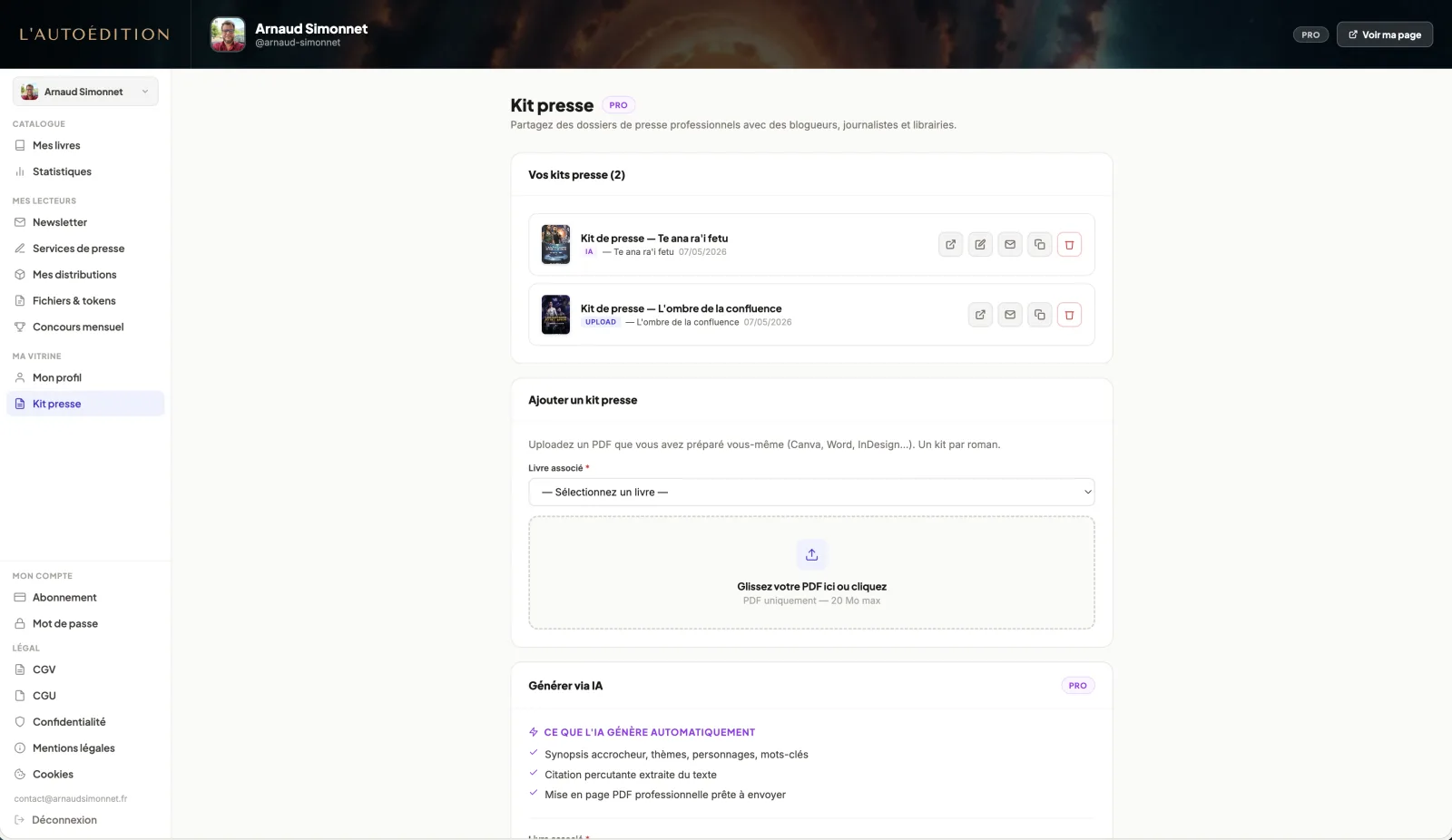Open the Cookies page
Viewport: 1452px width, 840px height.
tap(85, 775)
